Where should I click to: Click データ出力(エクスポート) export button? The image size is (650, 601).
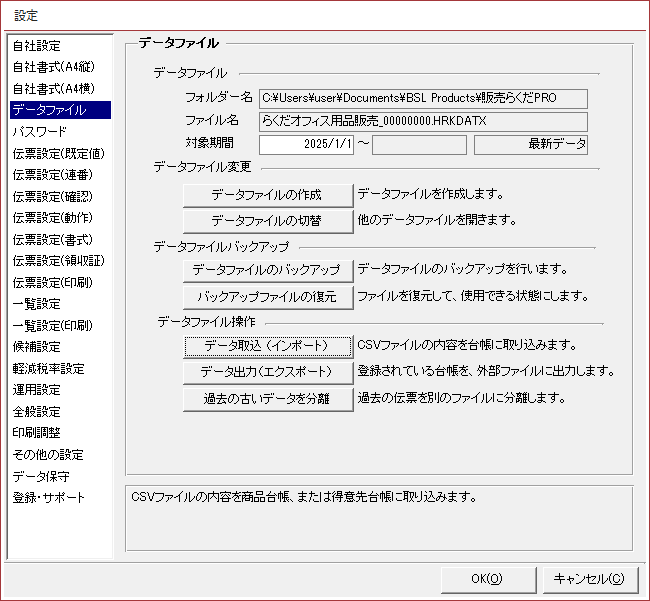pos(267,372)
